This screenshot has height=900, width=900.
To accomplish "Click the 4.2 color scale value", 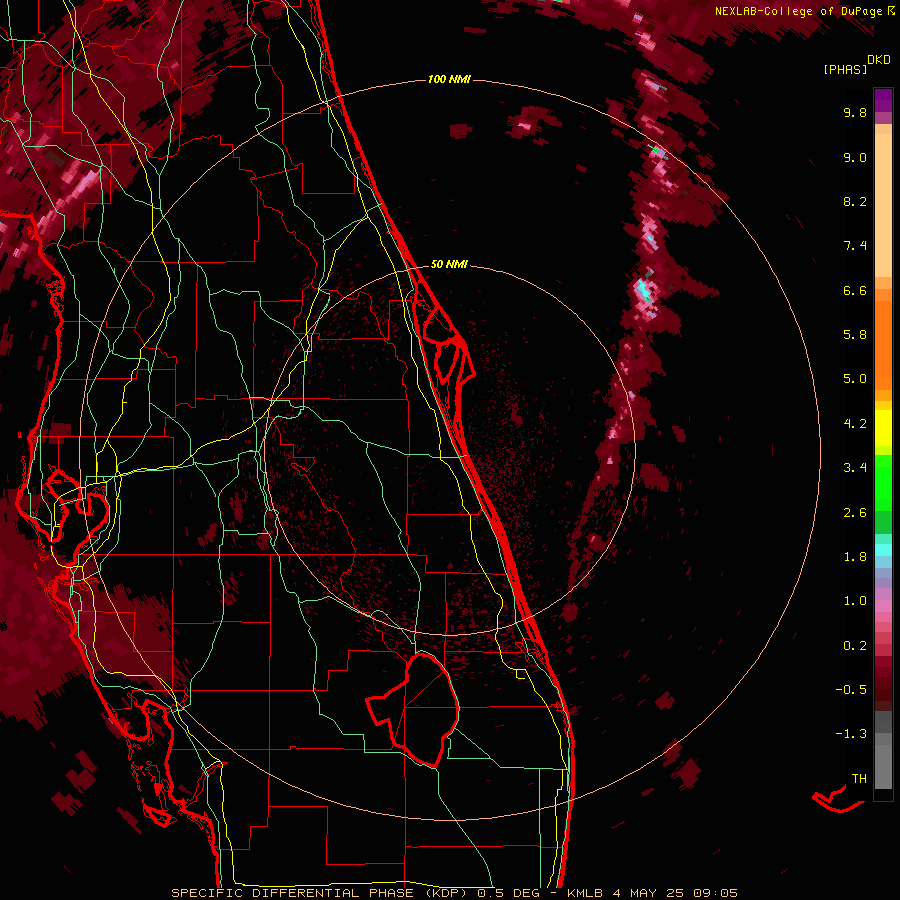I will click(855, 424).
